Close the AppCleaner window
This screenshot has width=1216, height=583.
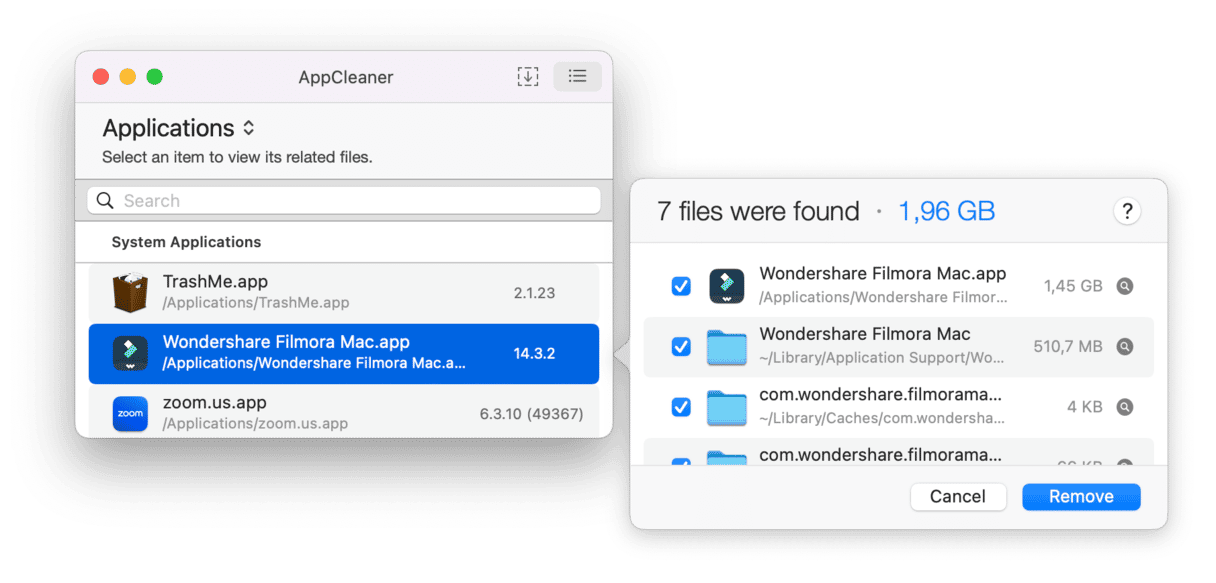coord(100,77)
